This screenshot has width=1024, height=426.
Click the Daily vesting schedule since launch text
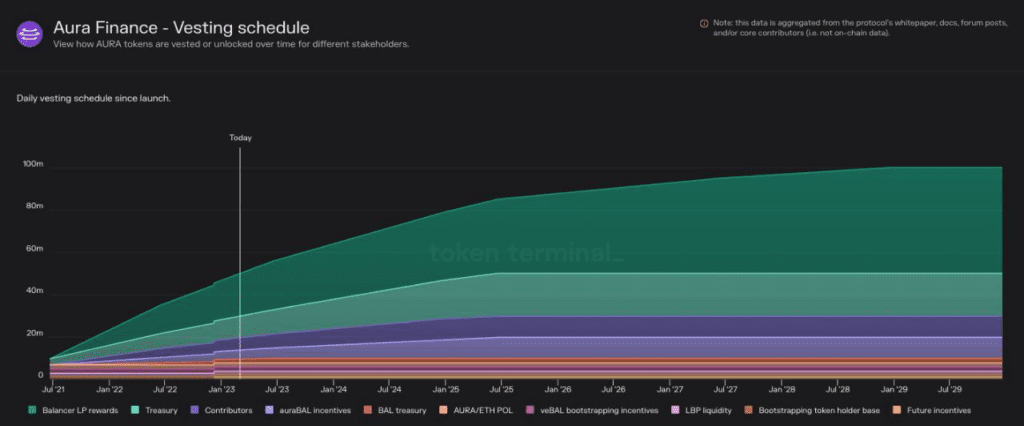93,99
